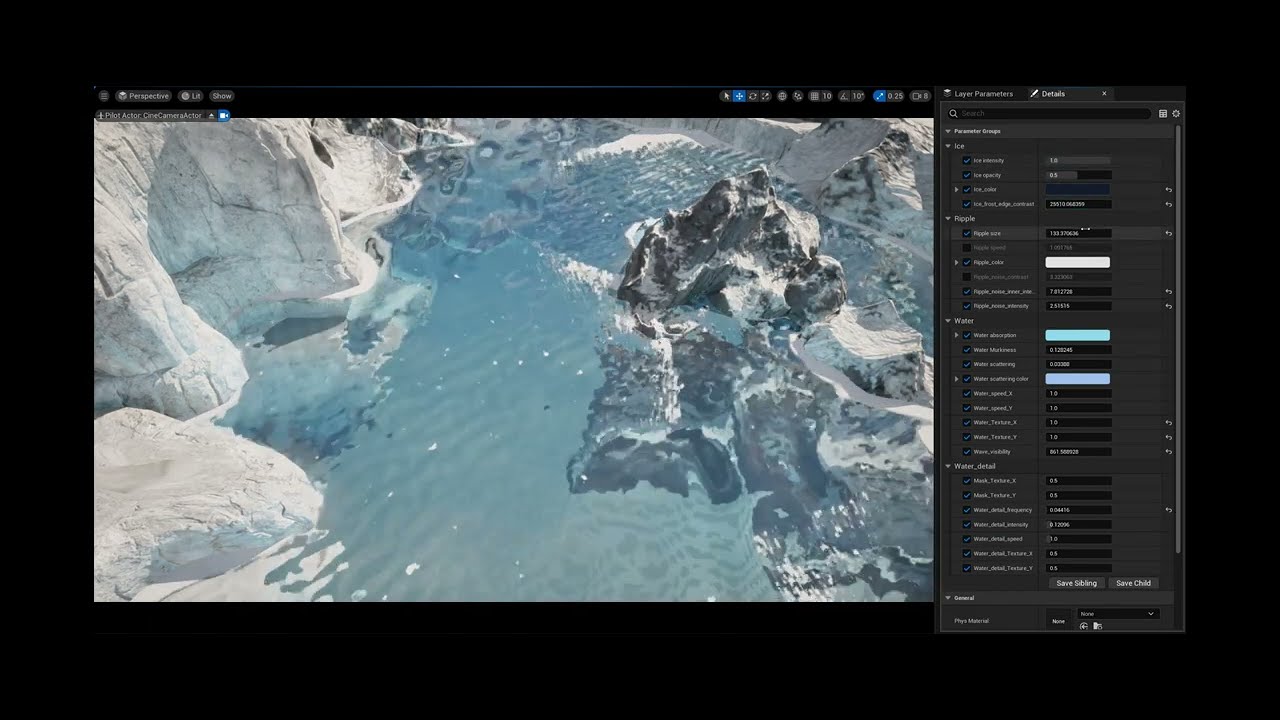
Task: Click the Ice opacity slider field
Action: (x=1078, y=175)
